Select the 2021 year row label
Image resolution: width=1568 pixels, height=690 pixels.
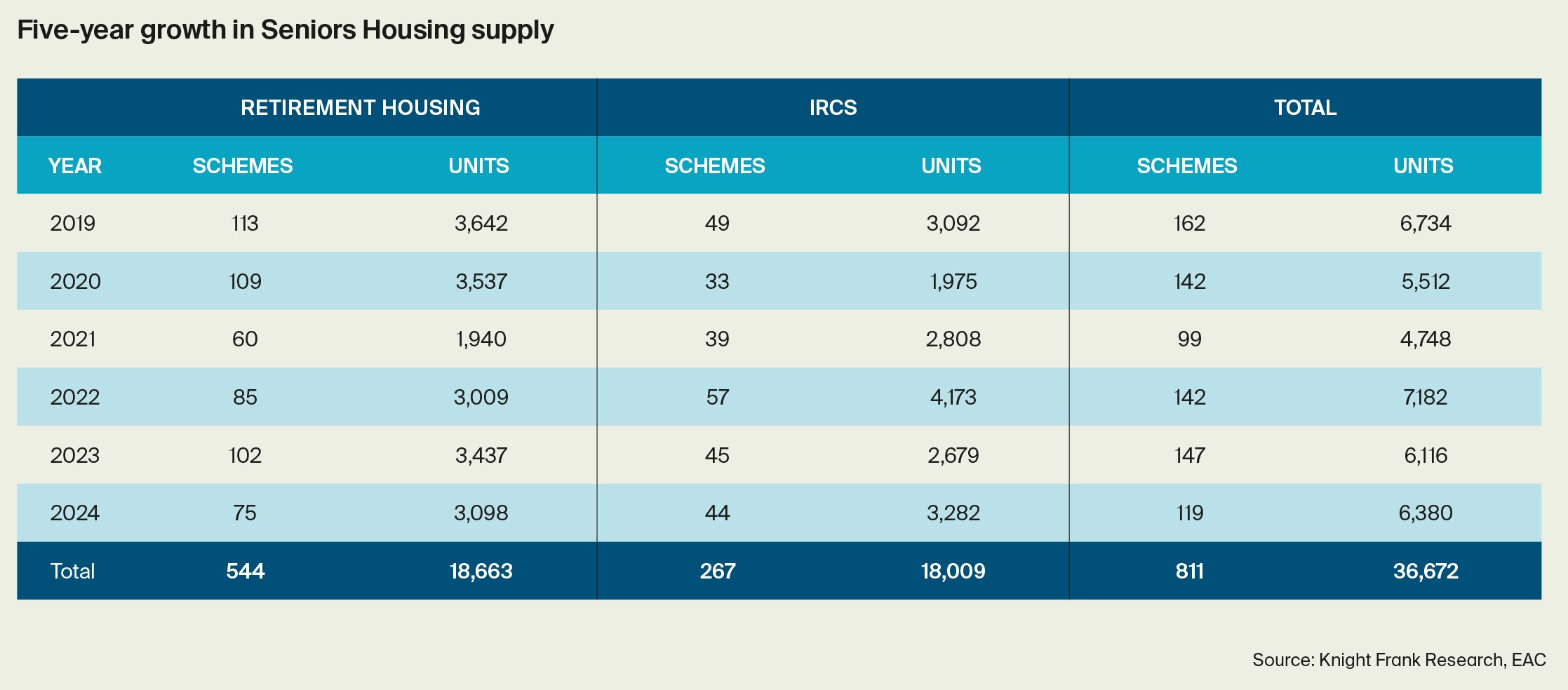(x=72, y=339)
